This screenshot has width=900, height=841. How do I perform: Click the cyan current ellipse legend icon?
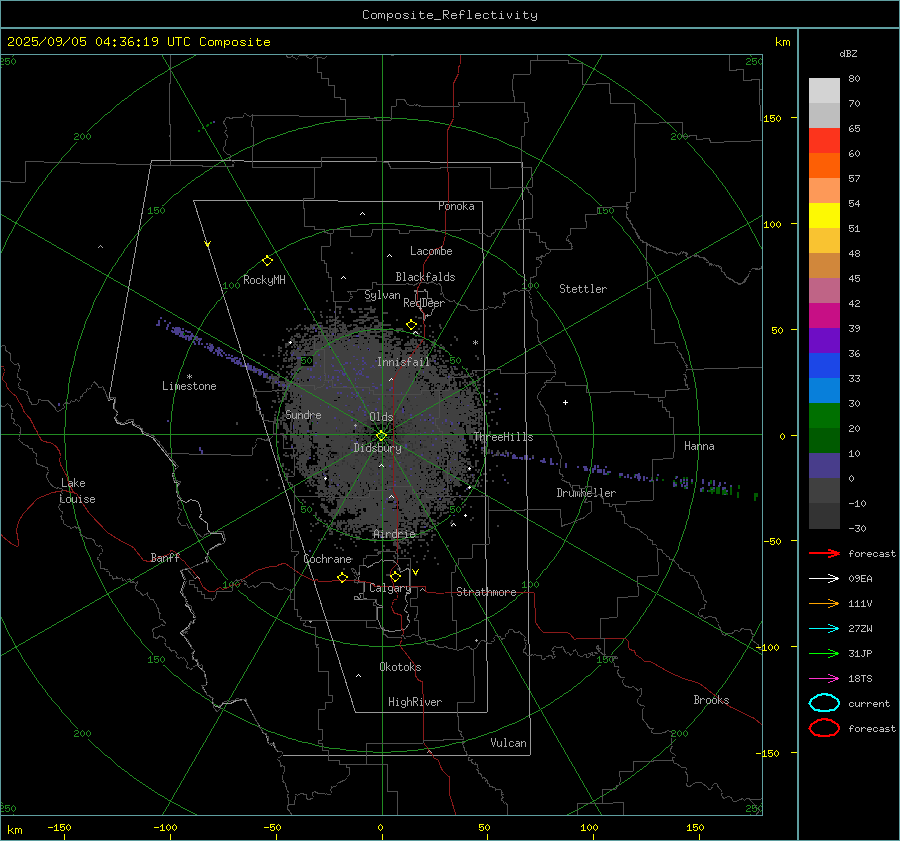(824, 703)
